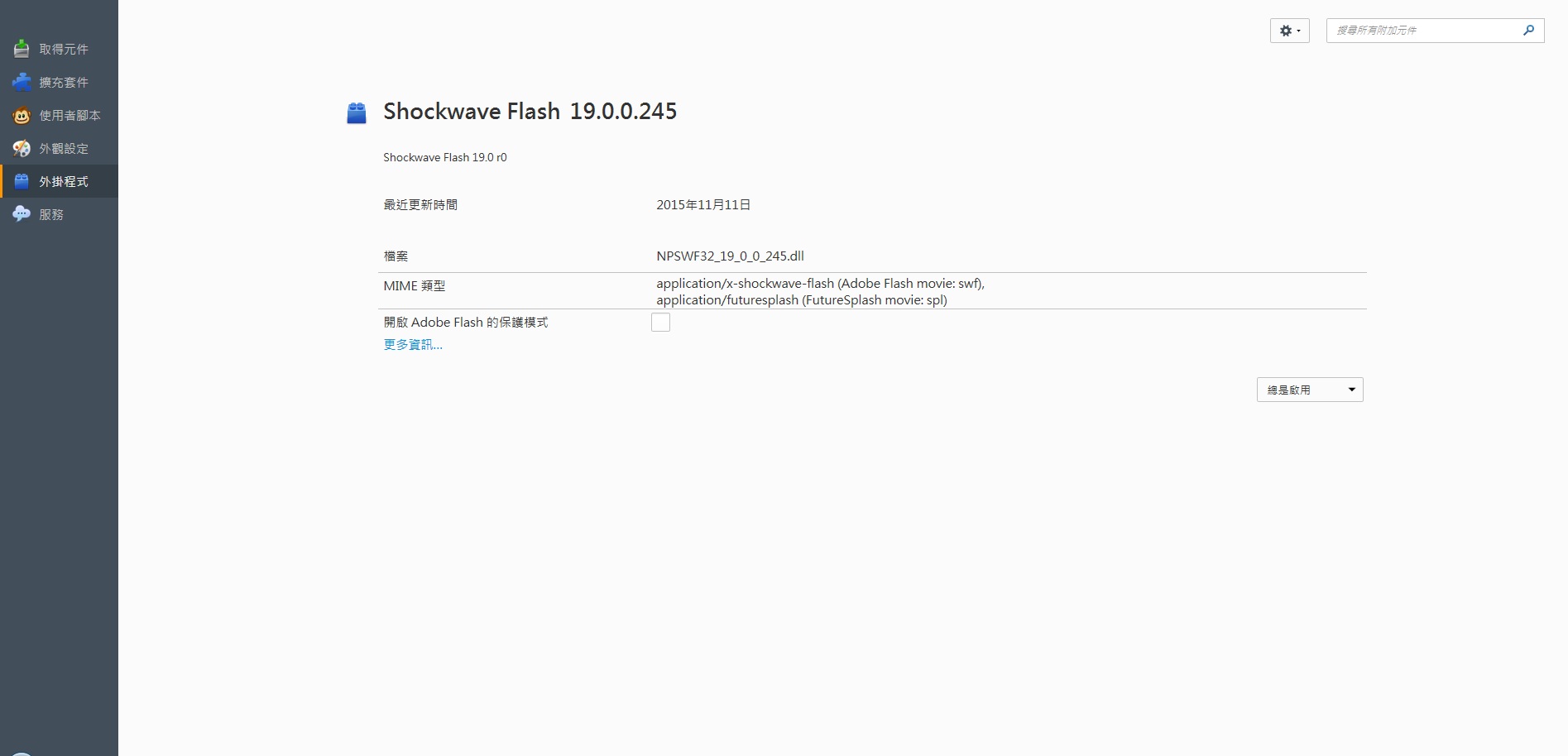Click the magnifier icon in search box

(1528, 31)
